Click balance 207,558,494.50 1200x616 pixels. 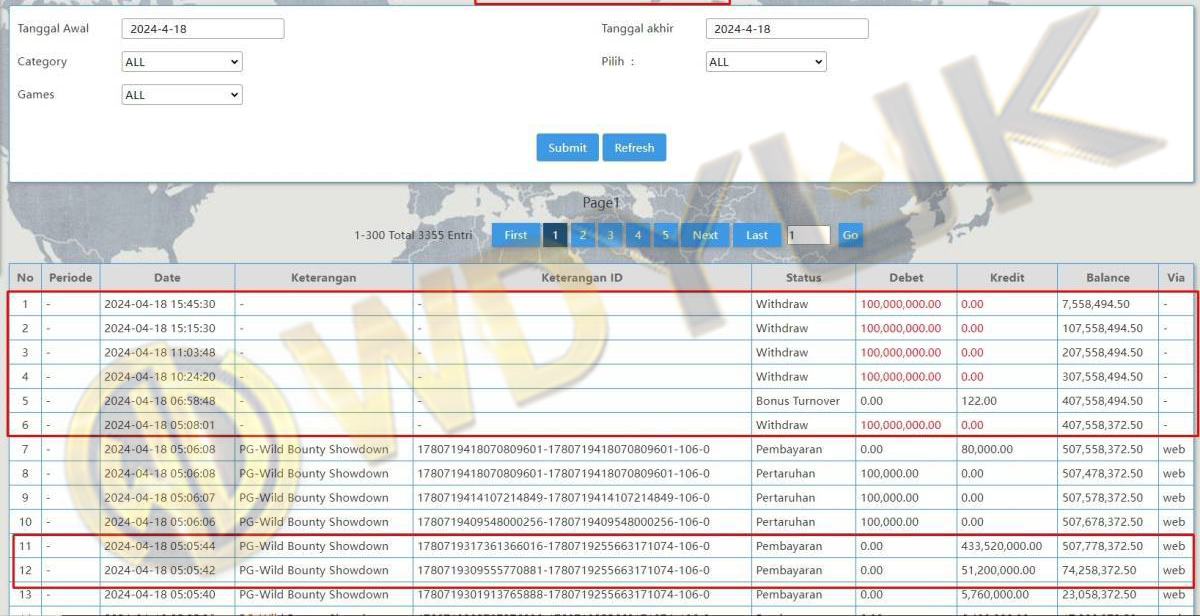(x=1102, y=352)
